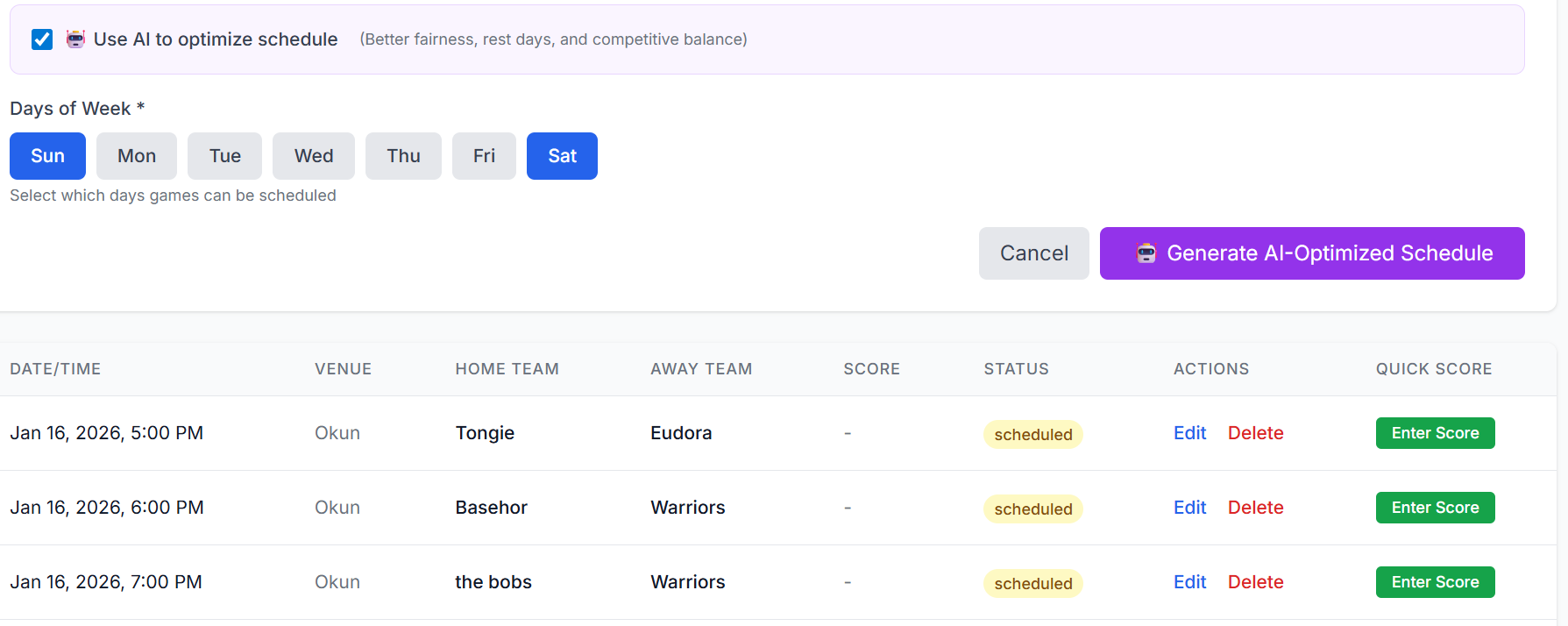Delete the Tongie vs Eudora game

1255,433
